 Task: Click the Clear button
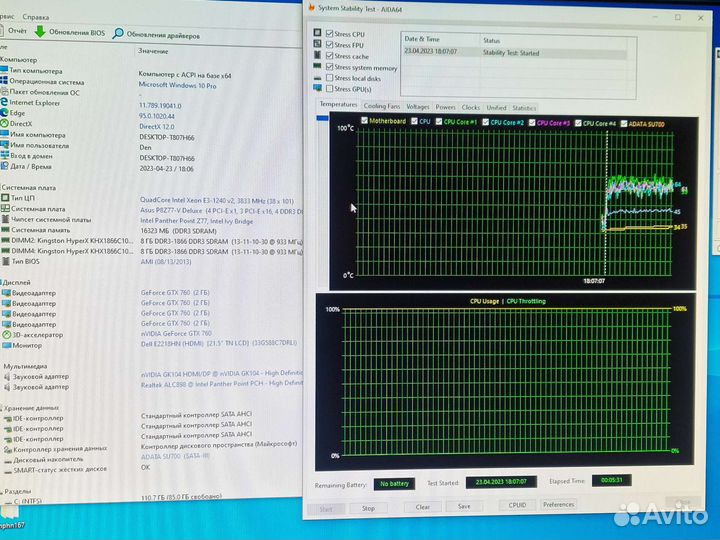pos(422,507)
